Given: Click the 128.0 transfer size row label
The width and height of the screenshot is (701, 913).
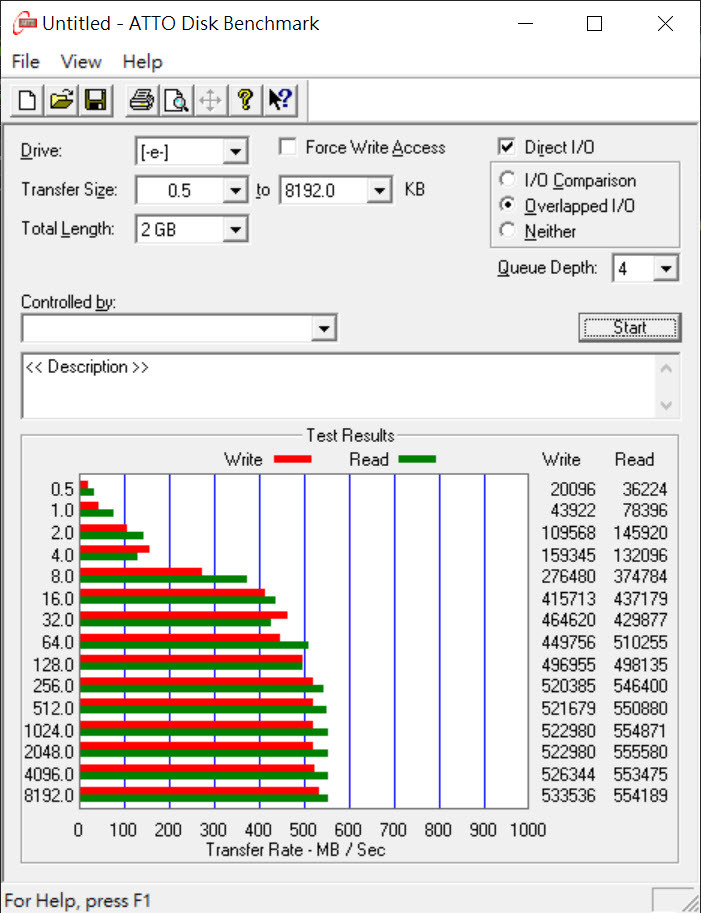Looking at the screenshot, I should 53,664.
